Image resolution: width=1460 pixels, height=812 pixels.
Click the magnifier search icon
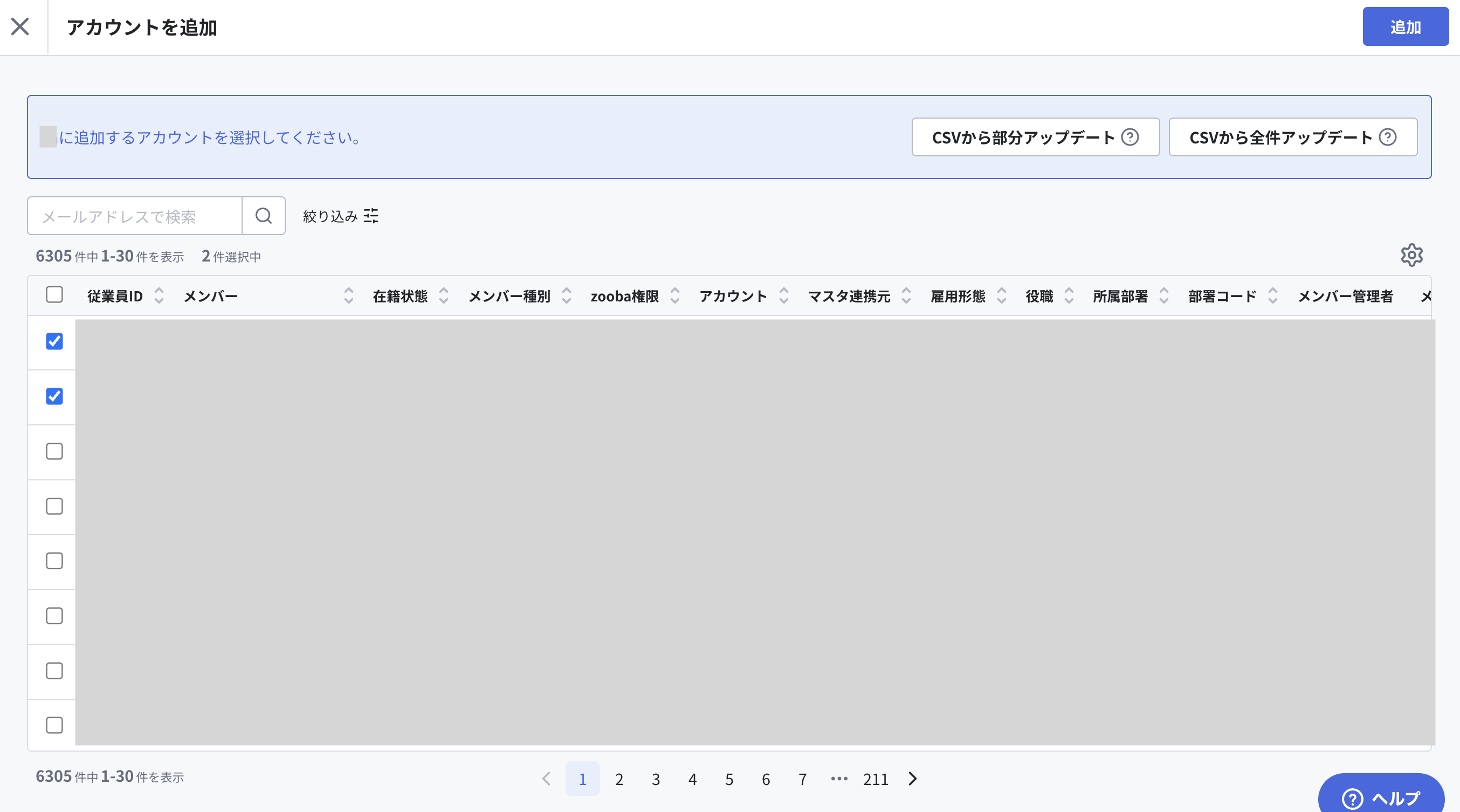264,216
